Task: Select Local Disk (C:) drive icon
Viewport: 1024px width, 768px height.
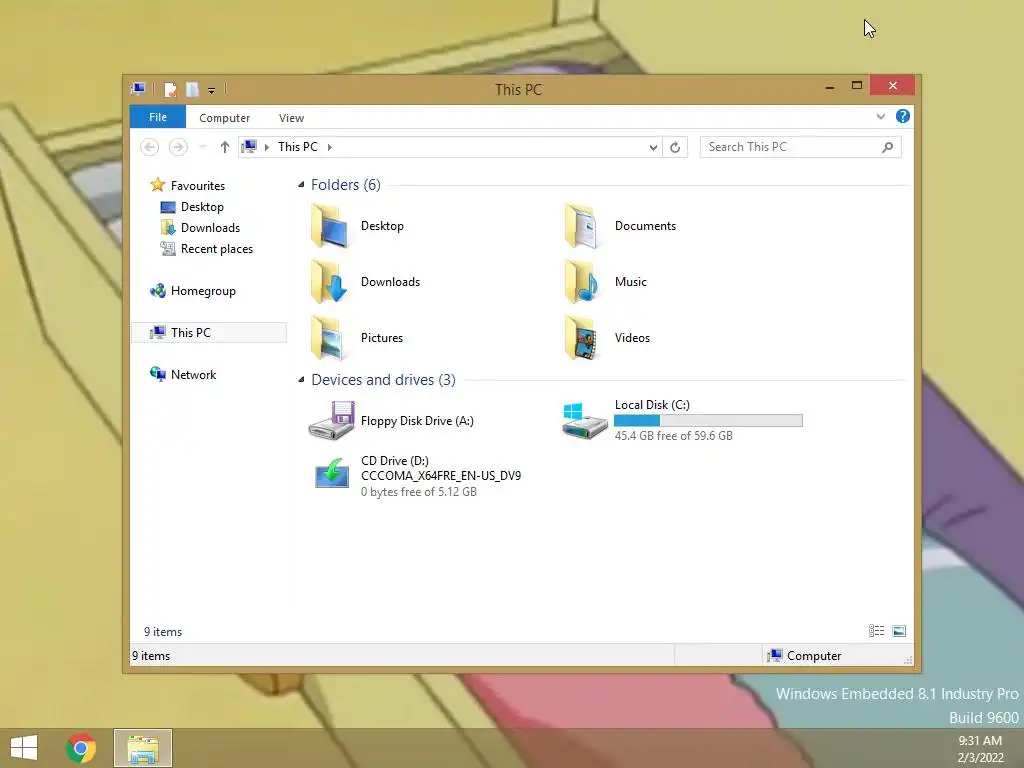Action: [x=584, y=421]
